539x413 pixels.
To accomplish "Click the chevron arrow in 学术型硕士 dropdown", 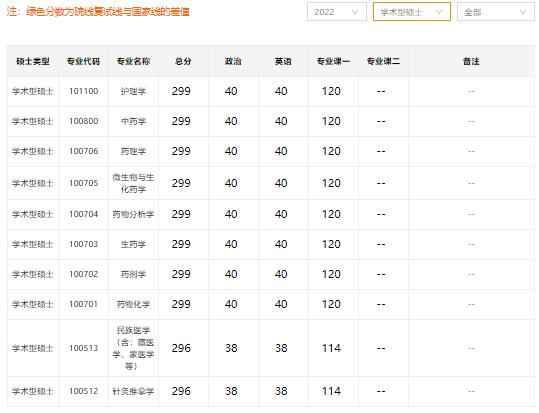I will pos(439,12).
